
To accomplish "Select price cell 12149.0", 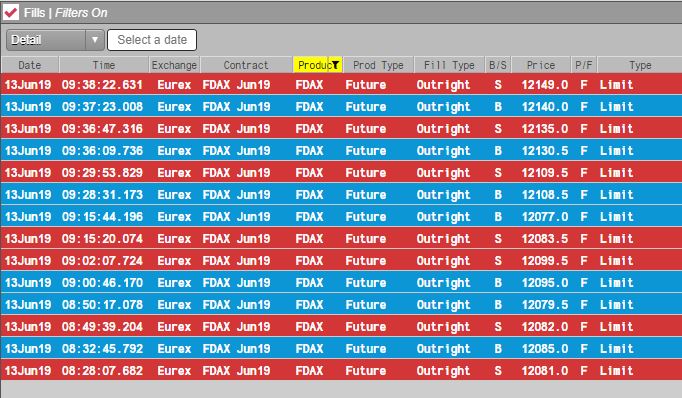I will click(x=545, y=84).
